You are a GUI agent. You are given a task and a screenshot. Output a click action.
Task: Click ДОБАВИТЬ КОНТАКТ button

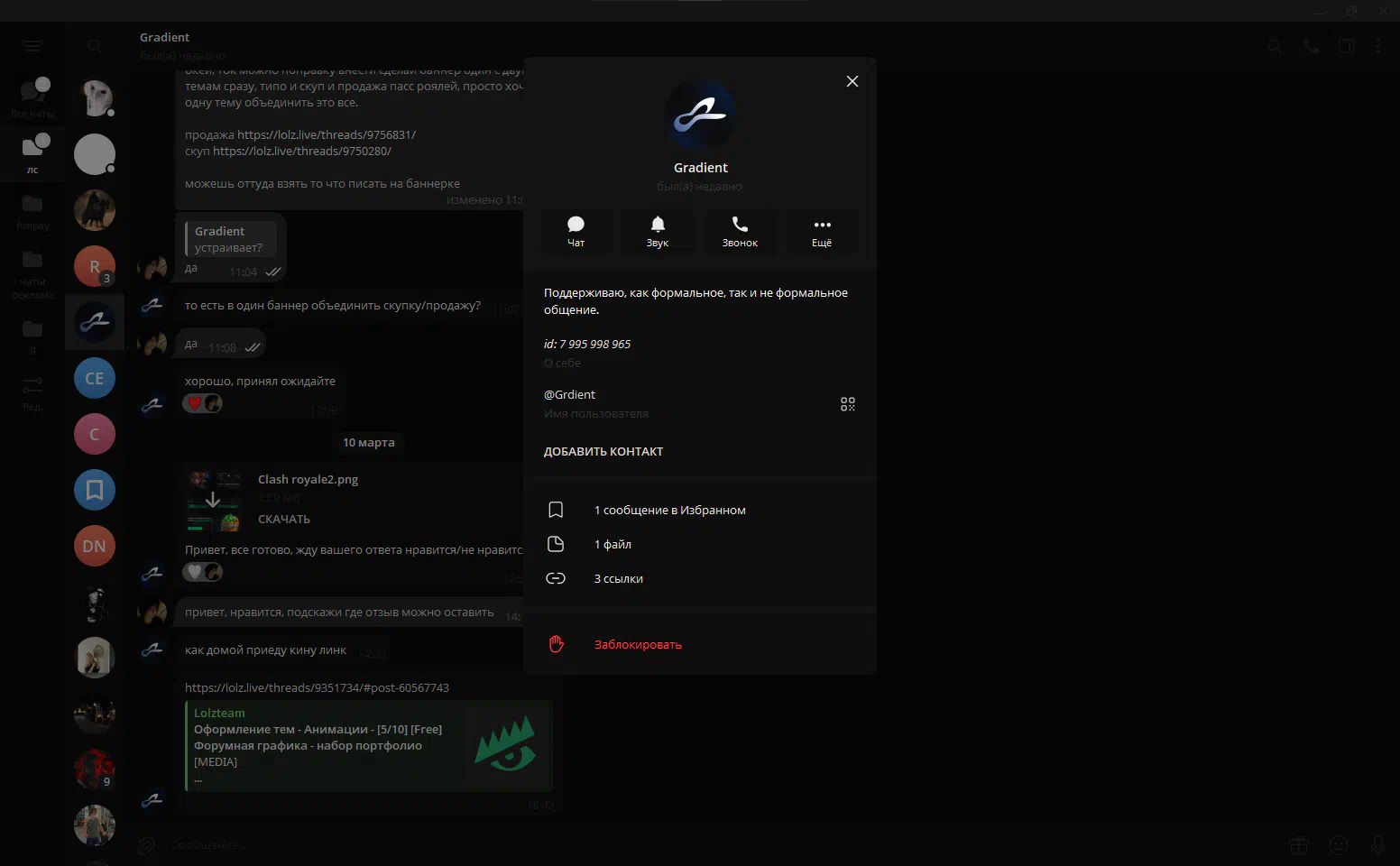pyautogui.click(x=603, y=452)
